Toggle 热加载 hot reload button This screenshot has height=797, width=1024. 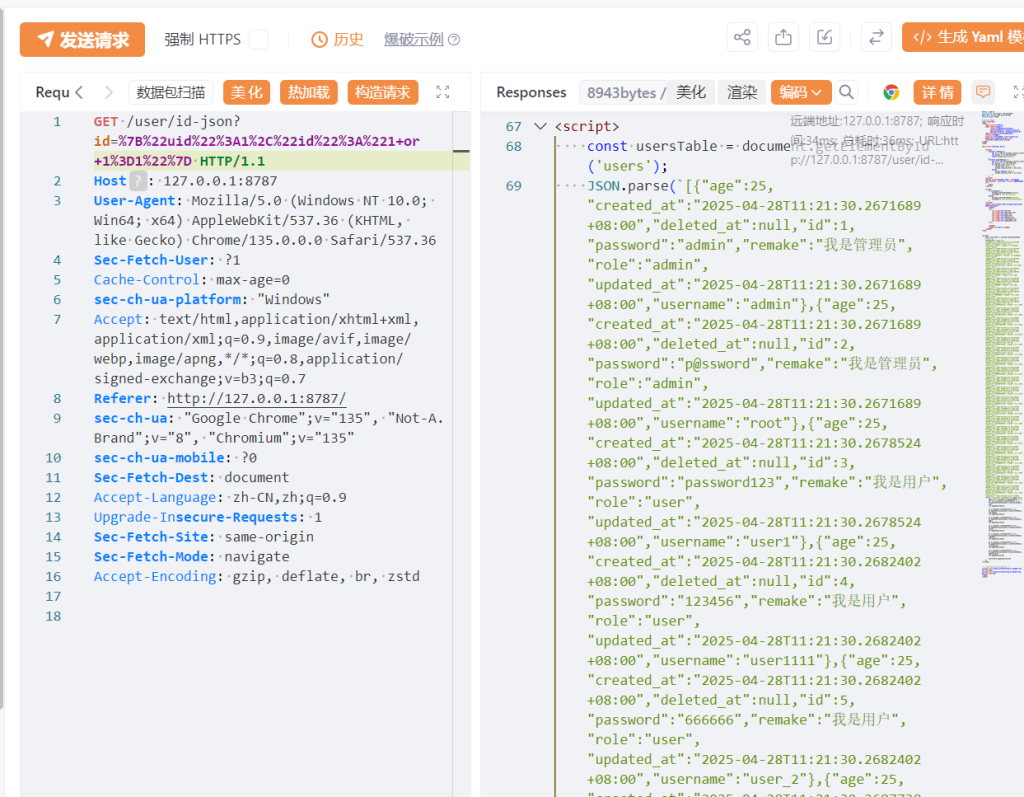(x=308, y=92)
